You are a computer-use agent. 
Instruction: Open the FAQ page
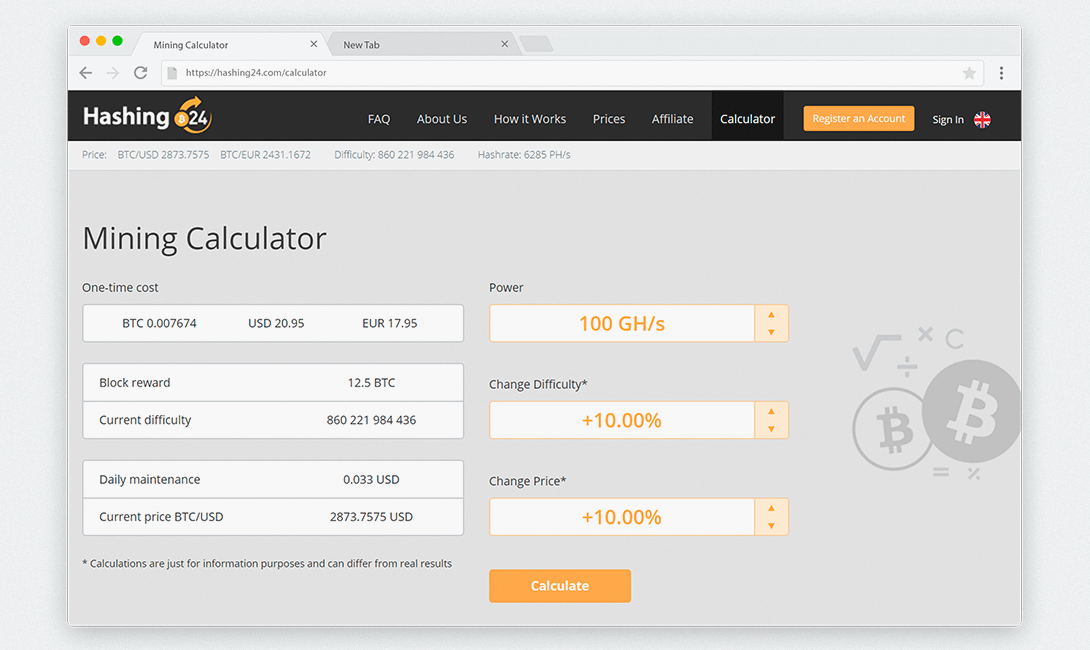[379, 119]
